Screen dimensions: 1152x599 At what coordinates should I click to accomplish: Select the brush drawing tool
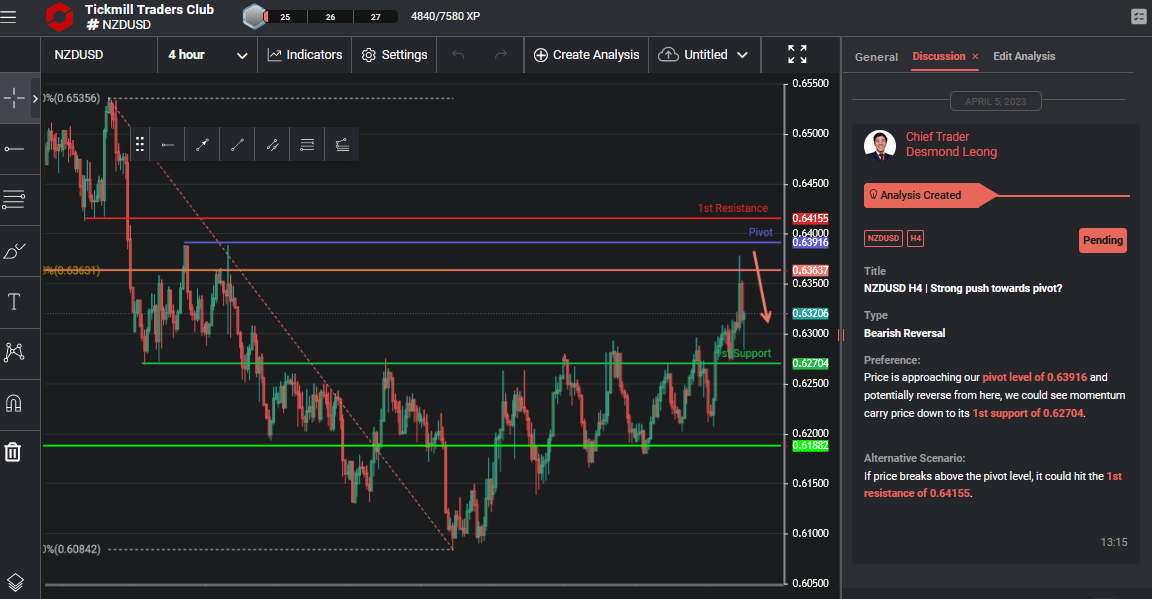coord(14,251)
